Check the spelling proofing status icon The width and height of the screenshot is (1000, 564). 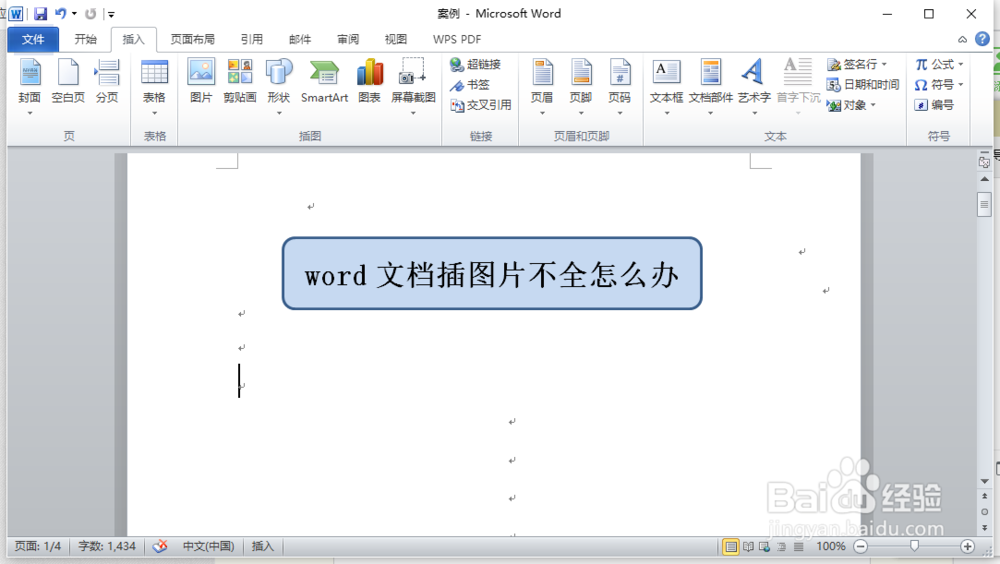[x=160, y=546]
